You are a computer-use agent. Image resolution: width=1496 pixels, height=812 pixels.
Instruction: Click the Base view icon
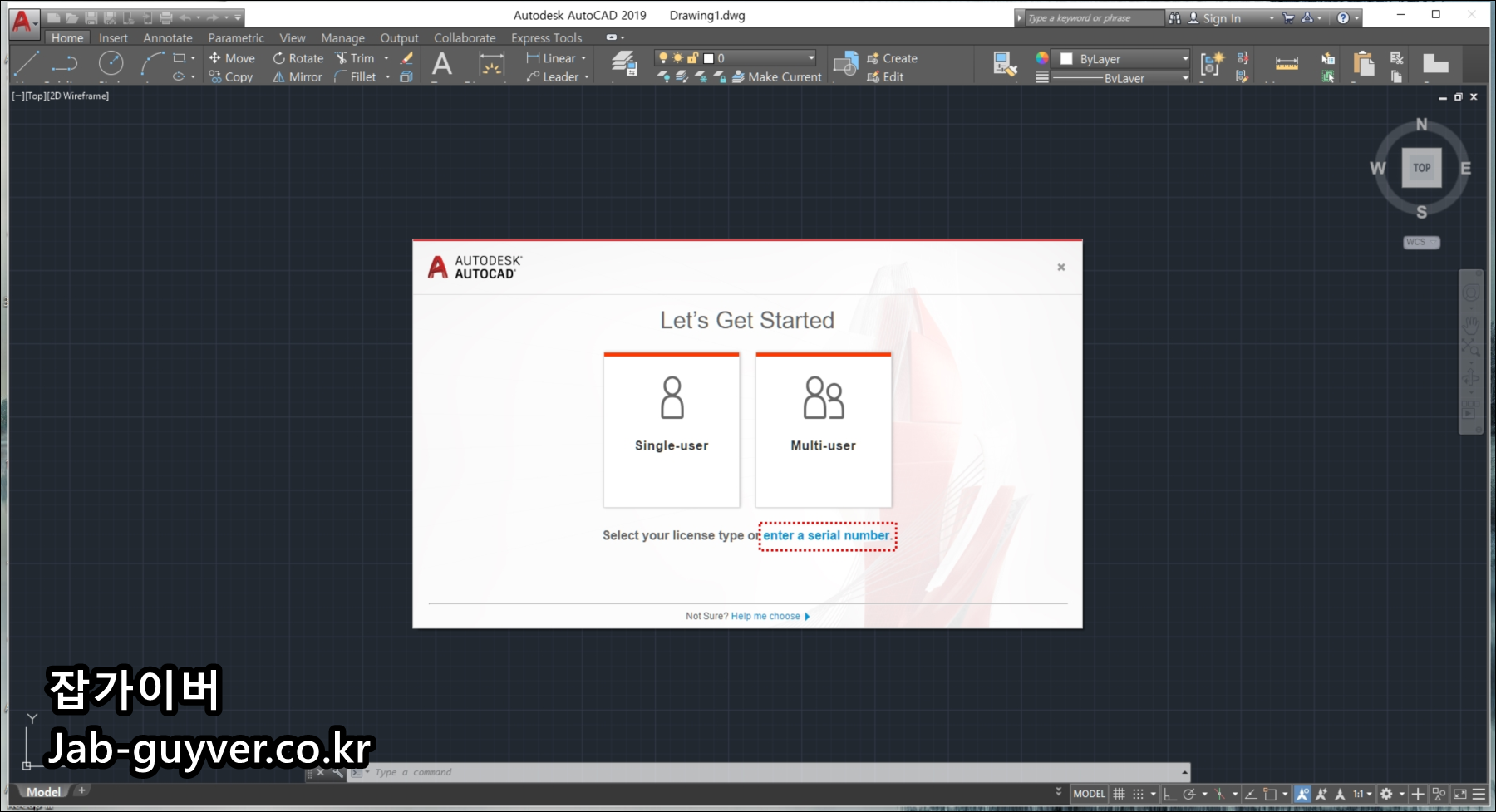pos(1435,64)
